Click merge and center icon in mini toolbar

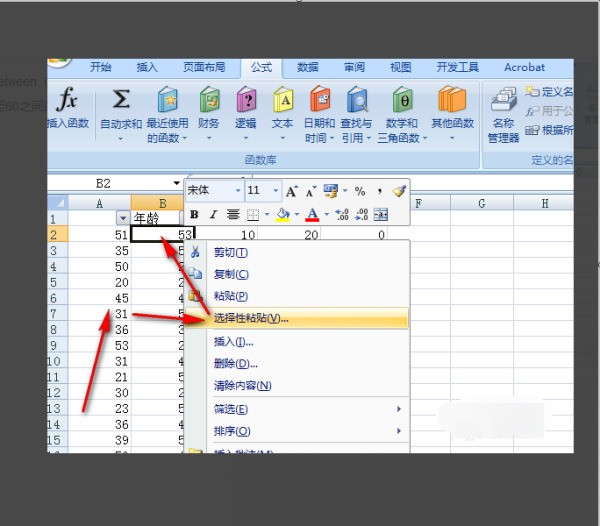381,215
